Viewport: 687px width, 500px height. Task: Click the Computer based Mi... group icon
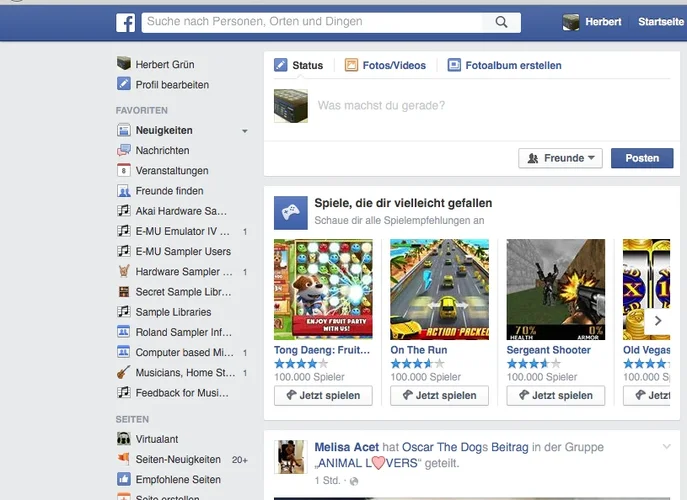[x=124, y=352]
